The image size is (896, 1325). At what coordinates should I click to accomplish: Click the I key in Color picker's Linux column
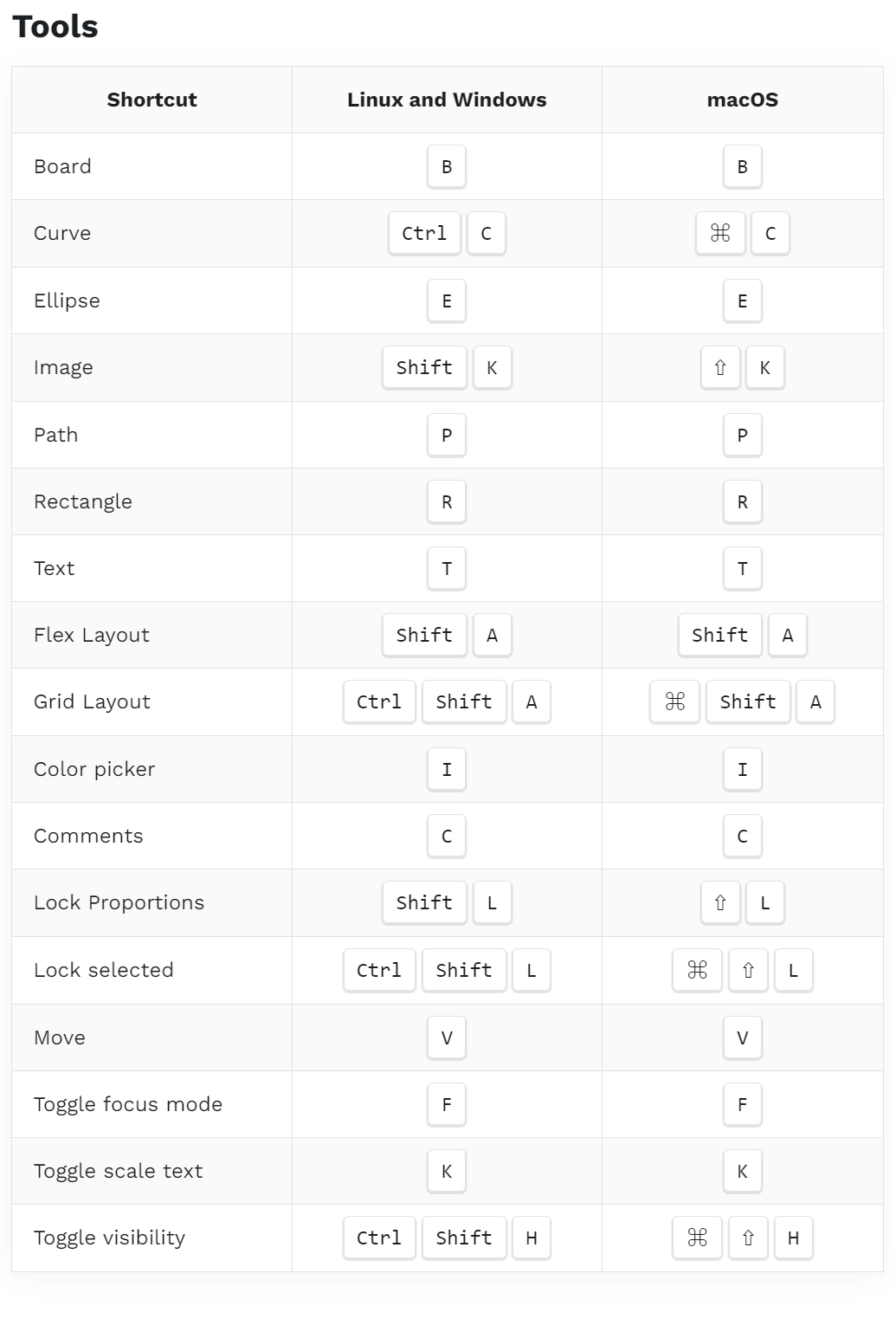(447, 769)
